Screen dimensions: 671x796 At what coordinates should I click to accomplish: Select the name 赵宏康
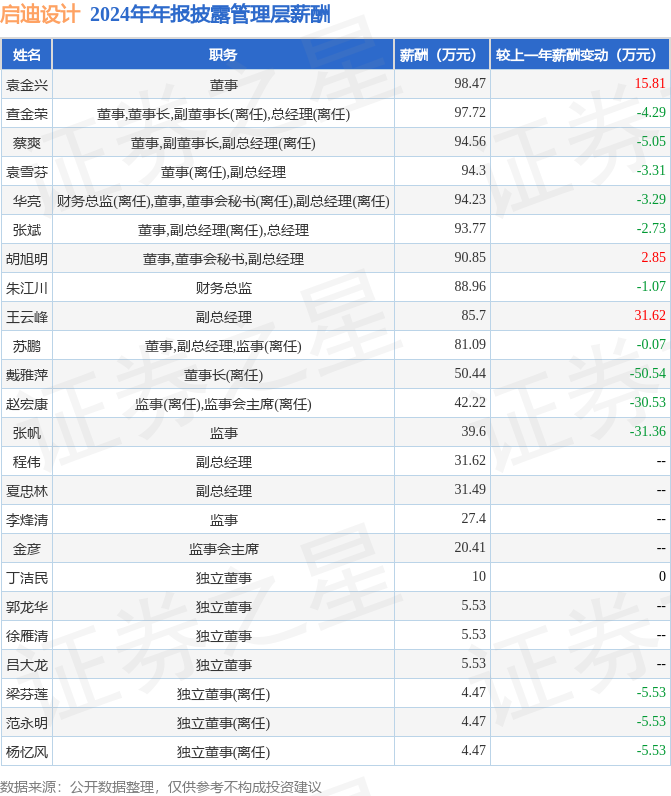(26, 404)
